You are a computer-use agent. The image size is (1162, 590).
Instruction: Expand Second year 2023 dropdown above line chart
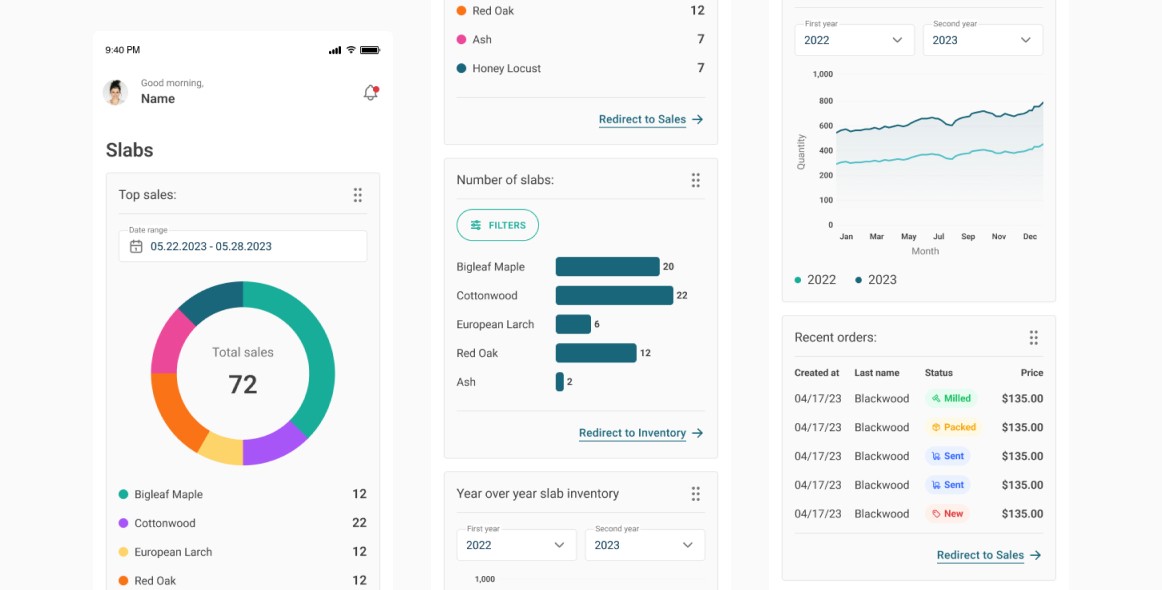983,40
